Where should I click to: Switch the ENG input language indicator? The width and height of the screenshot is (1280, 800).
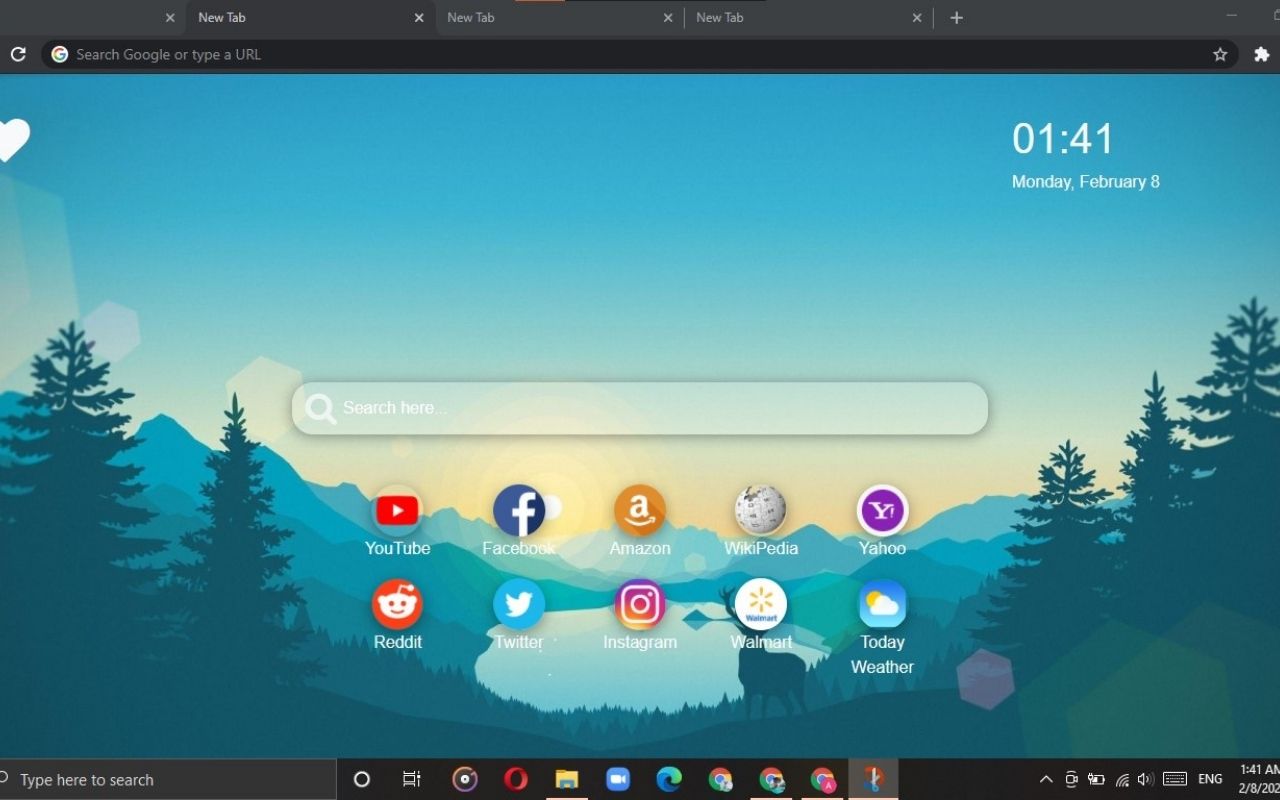pos(1210,779)
